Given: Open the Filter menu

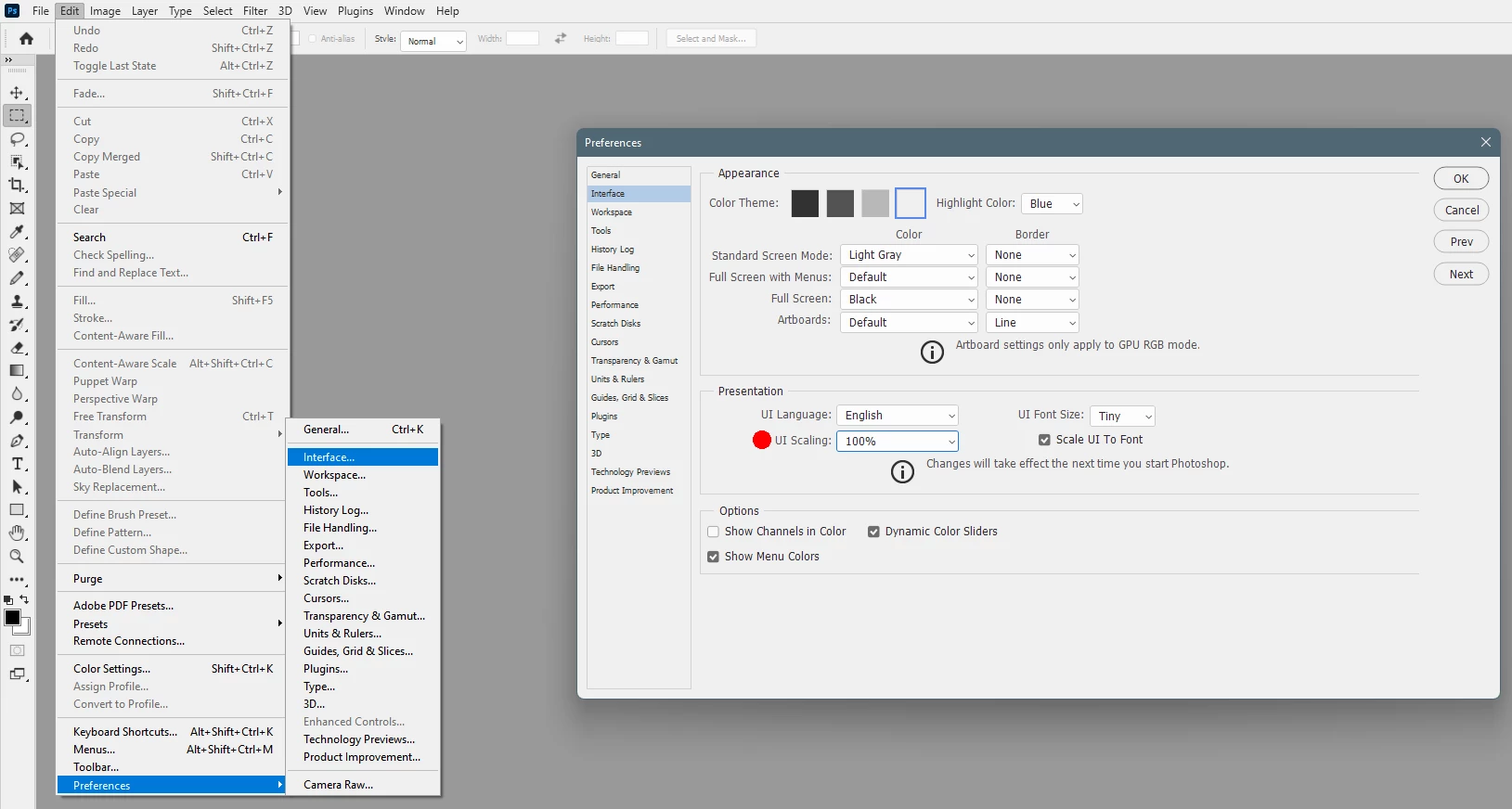Looking at the screenshot, I should coord(255,11).
